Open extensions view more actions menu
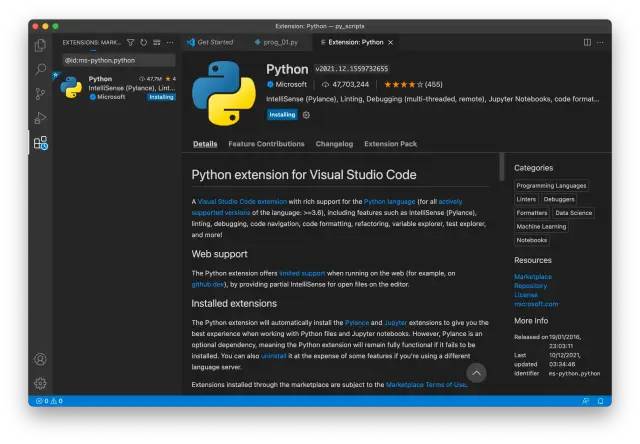Image resolution: width=640 pixels, height=444 pixels. [170, 42]
